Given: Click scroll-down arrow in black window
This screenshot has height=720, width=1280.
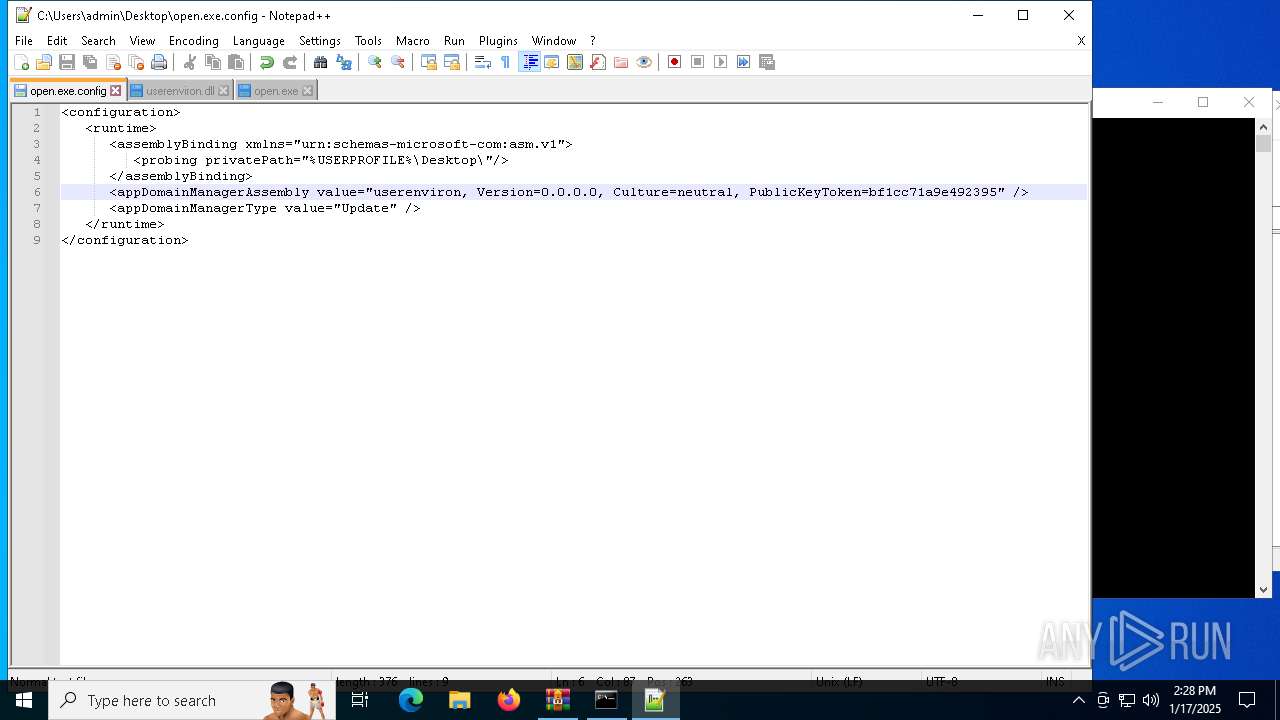Looking at the screenshot, I should (x=1263, y=589).
